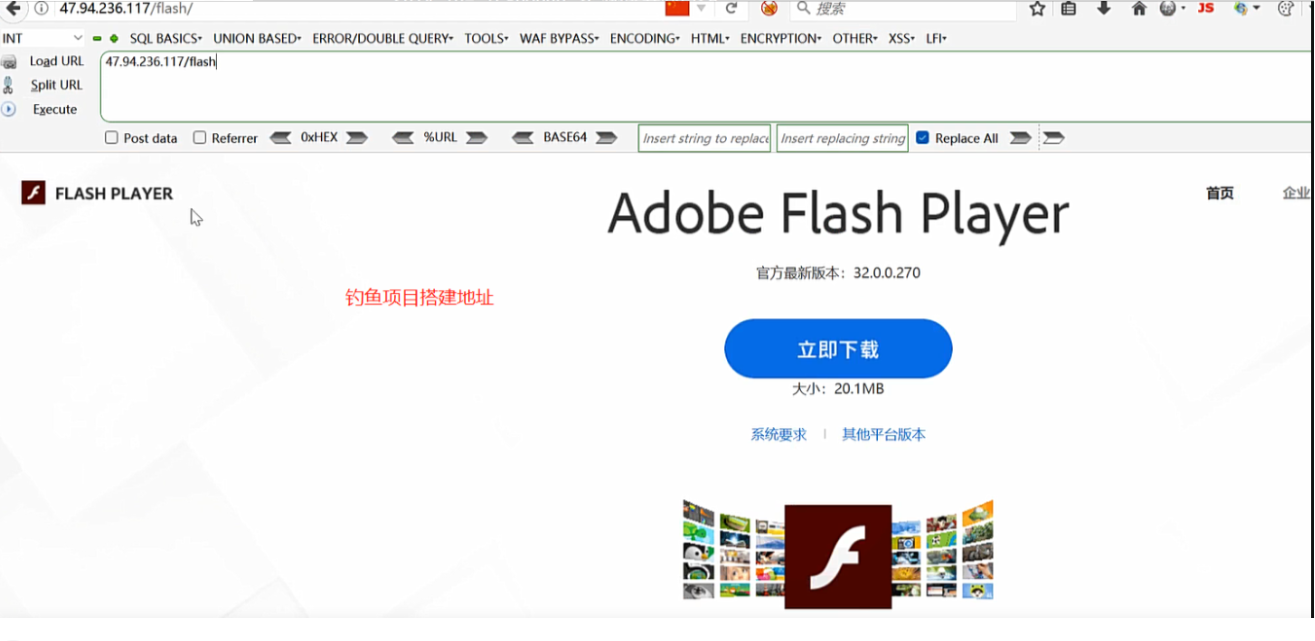Click the green plus icon in HackBar
This screenshot has height=641, width=1315.
[x=114, y=39]
